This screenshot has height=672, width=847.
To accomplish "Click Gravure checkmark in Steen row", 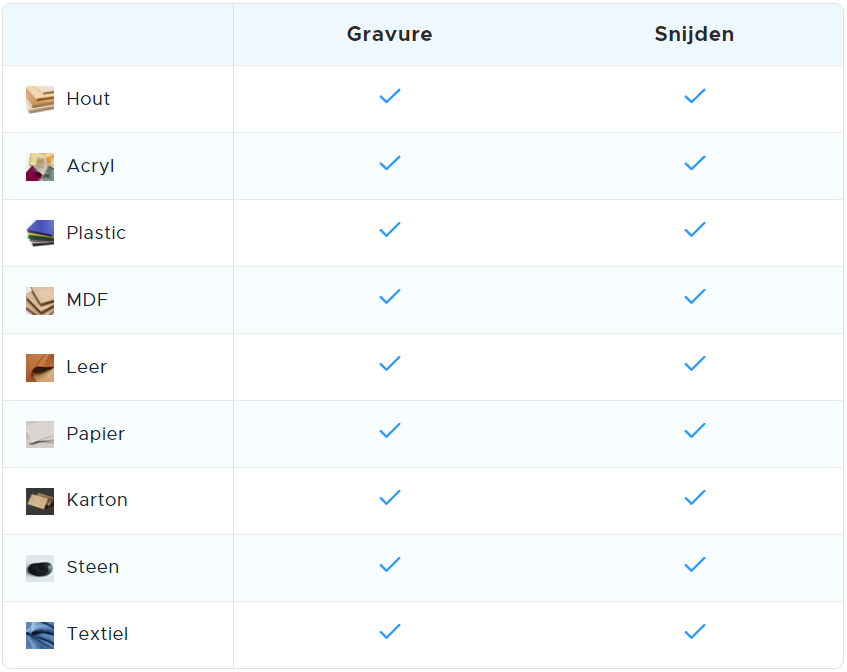I will coord(389,565).
